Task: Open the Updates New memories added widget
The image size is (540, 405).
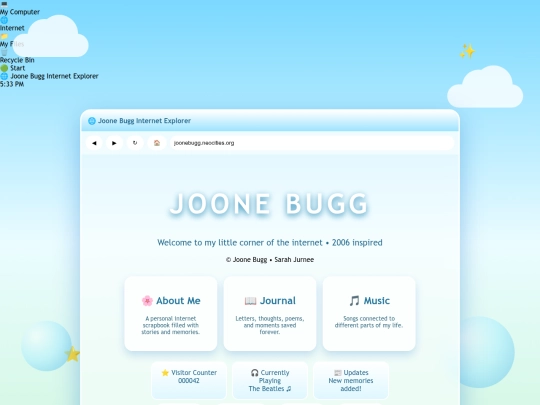Action: pyautogui.click(x=351, y=380)
